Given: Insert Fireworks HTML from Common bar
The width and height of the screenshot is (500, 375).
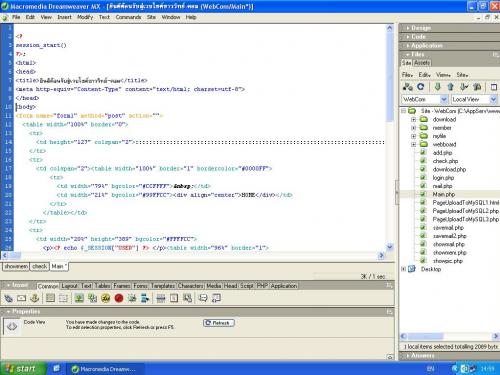Looking at the screenshot, I should pos(106,298).
